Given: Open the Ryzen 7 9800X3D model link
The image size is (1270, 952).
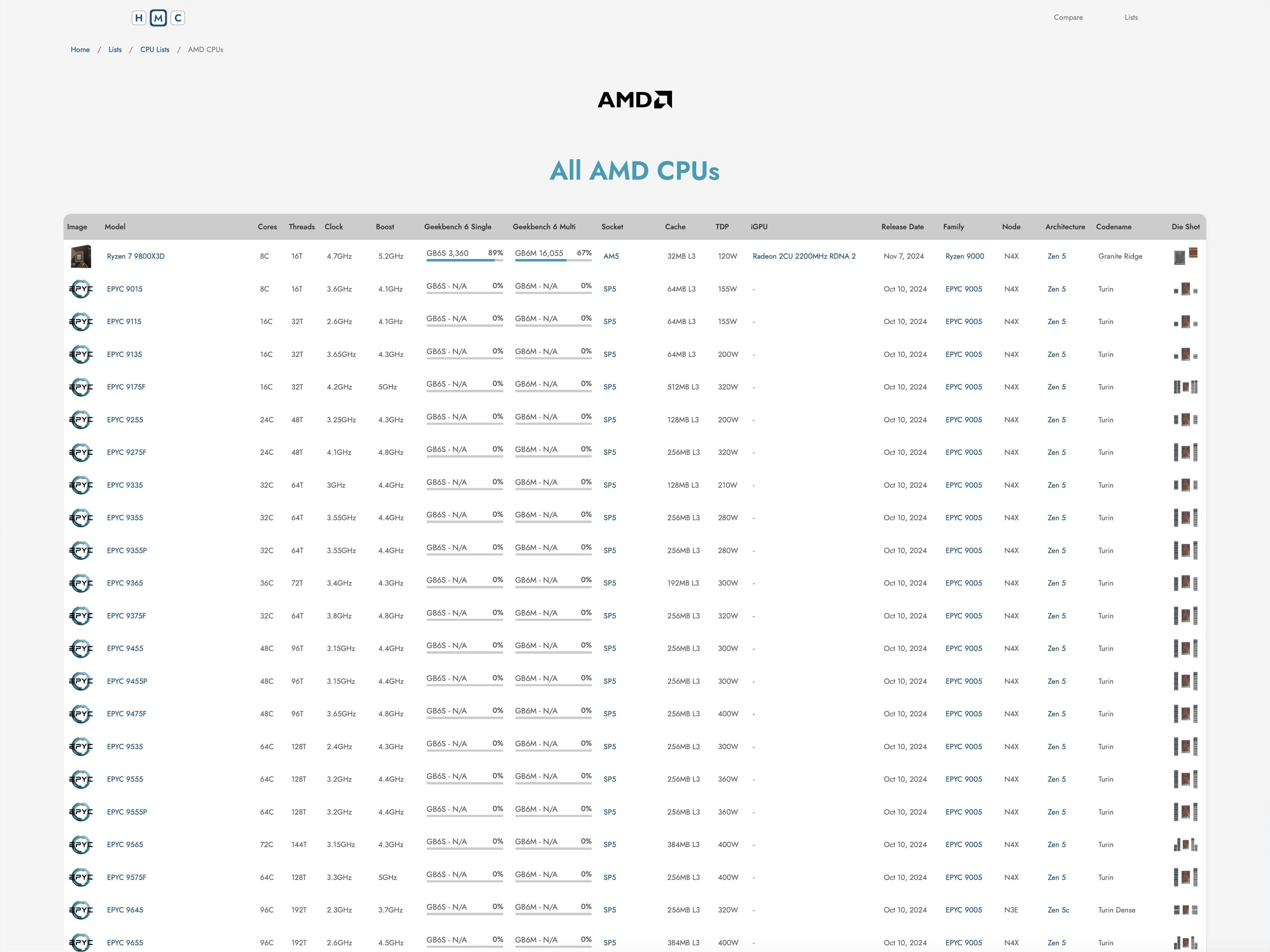Looking at the screenshot, I should tap(135, 257).
